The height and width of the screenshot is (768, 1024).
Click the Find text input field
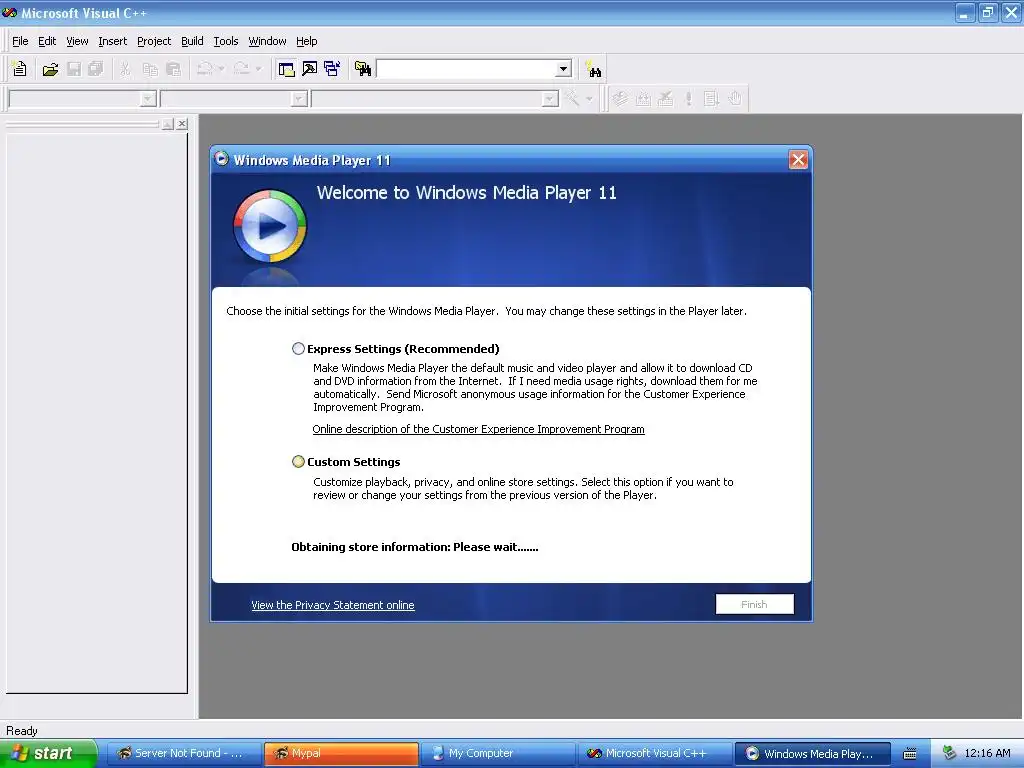pos(466,69)
